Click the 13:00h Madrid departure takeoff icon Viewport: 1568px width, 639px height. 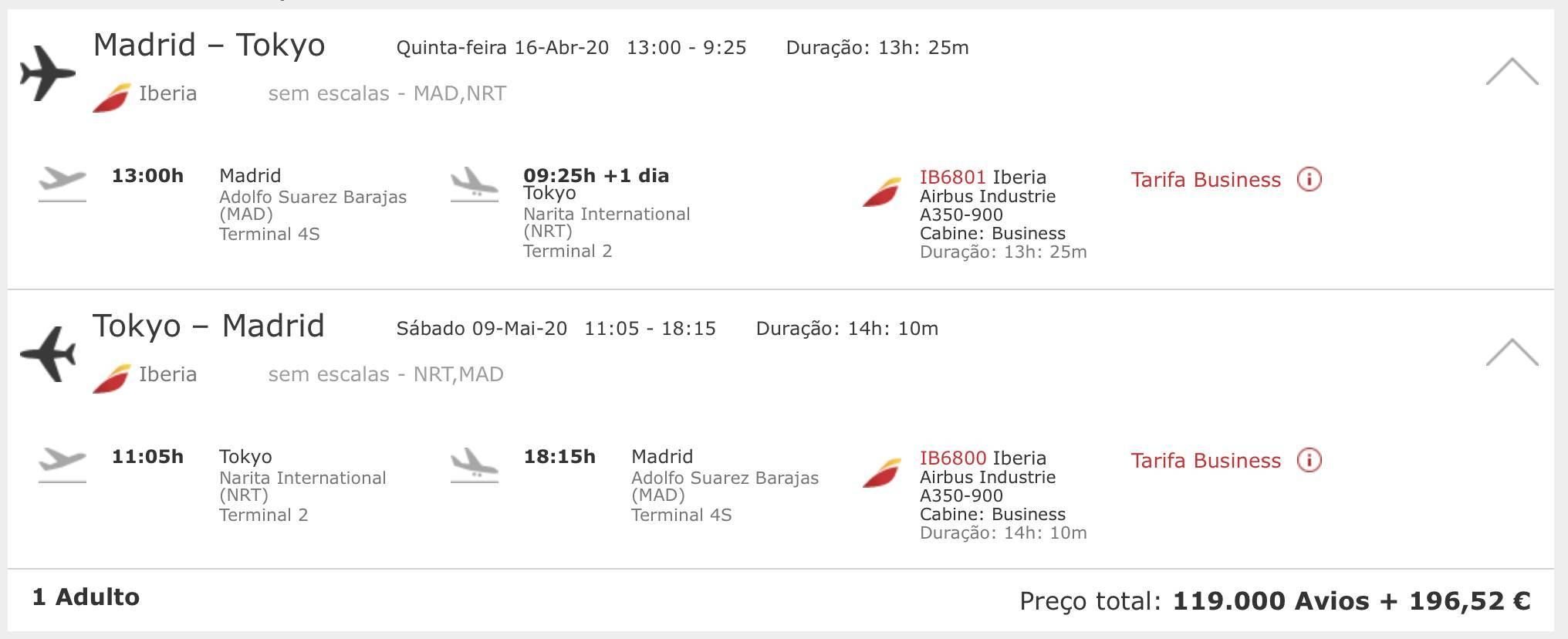tap(63, 184)
